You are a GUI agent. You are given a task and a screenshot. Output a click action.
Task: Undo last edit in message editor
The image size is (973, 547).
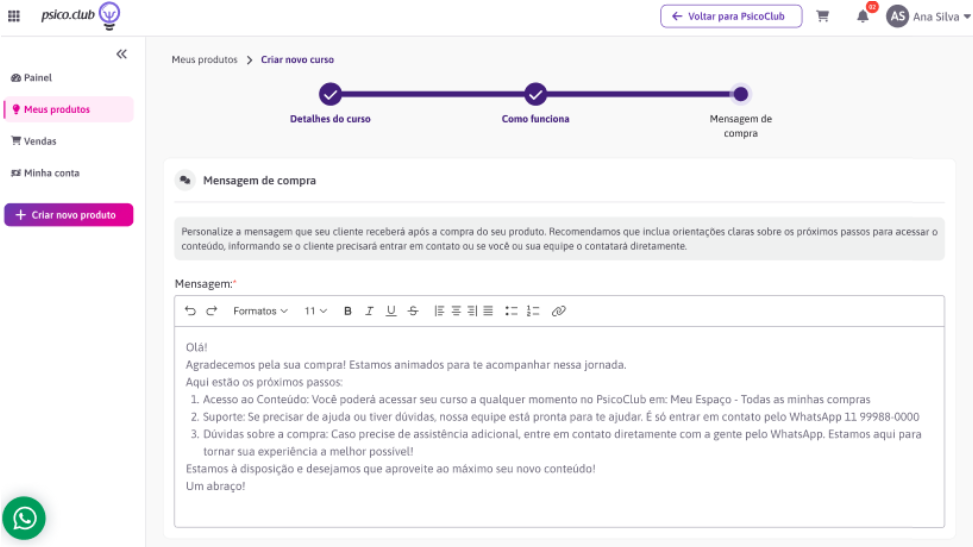[x=190, y=311]
